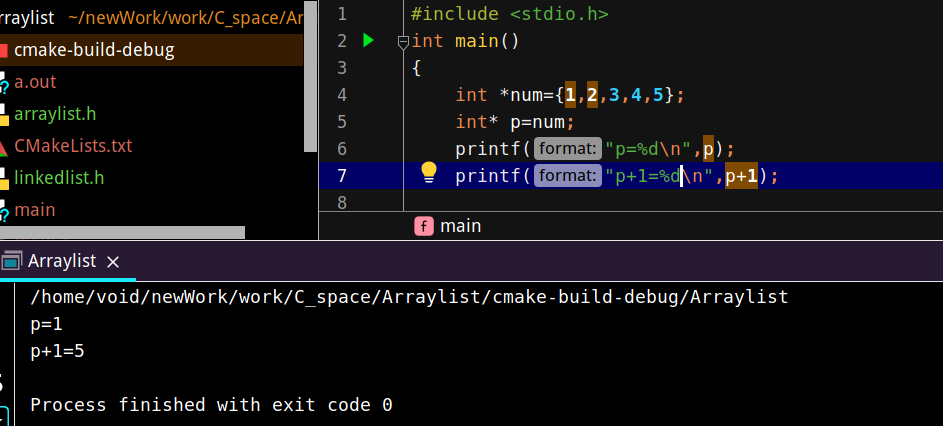Click the 'int* p=num;' statement
943x426 pixels.
point(515,122)
